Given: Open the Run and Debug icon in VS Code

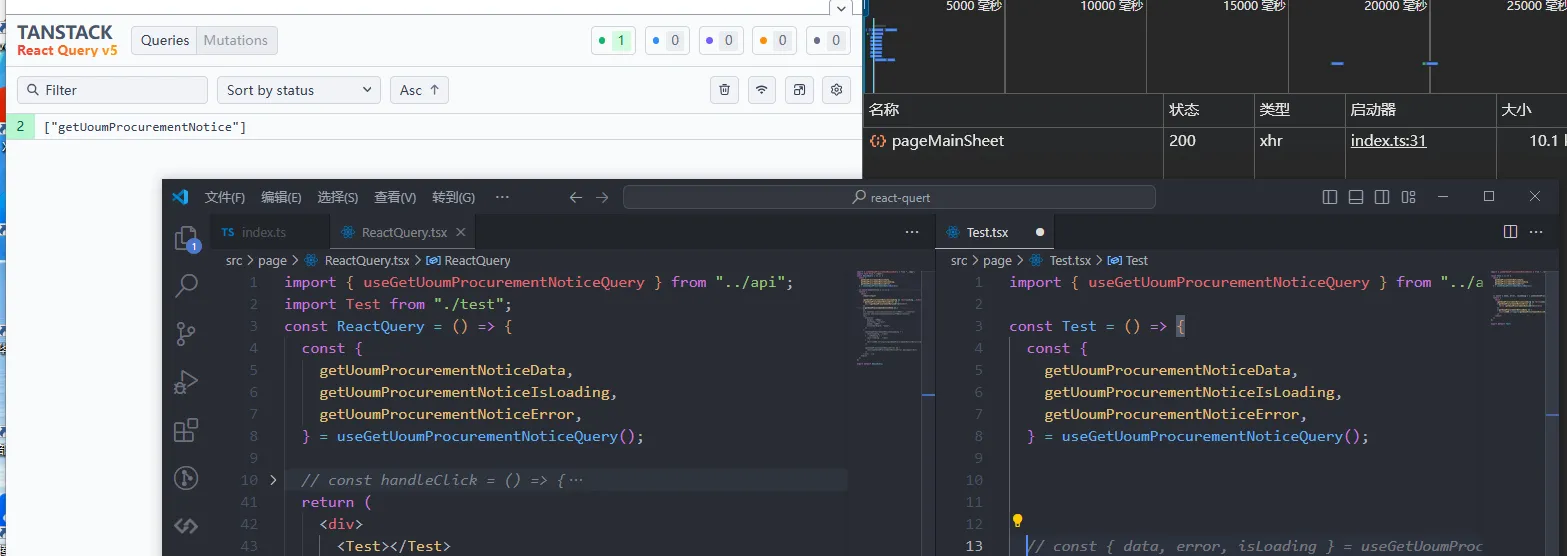Looking at the screenshot, I should click(186, 382).
